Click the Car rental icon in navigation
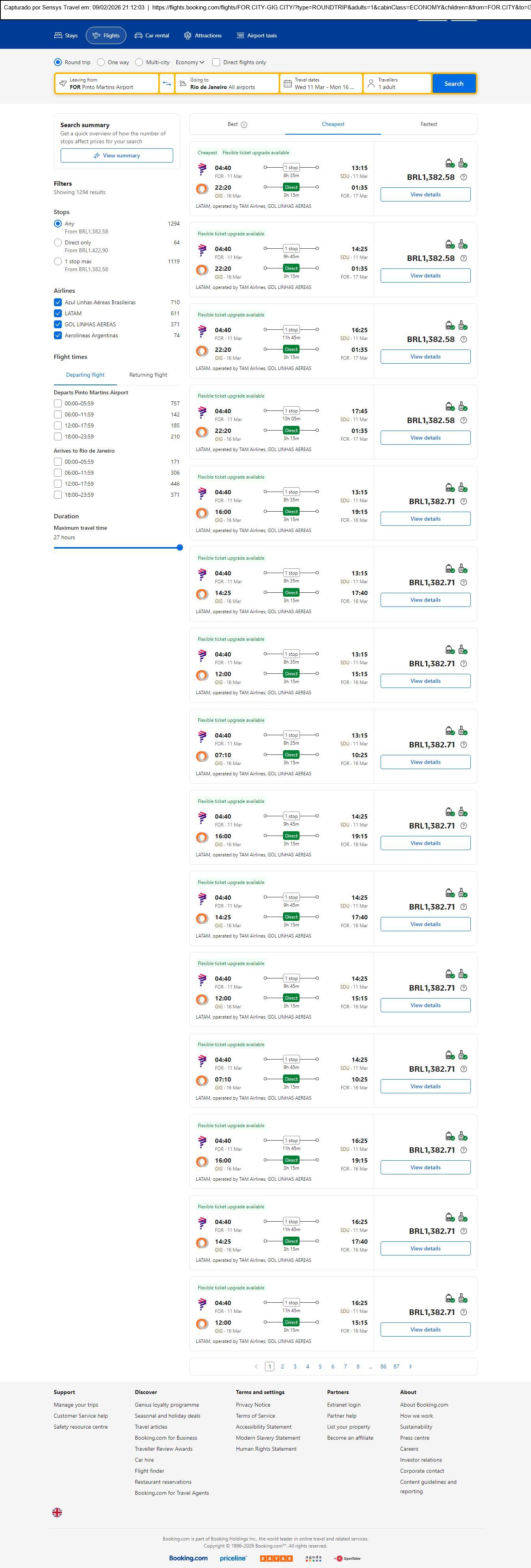 point(138,35)
